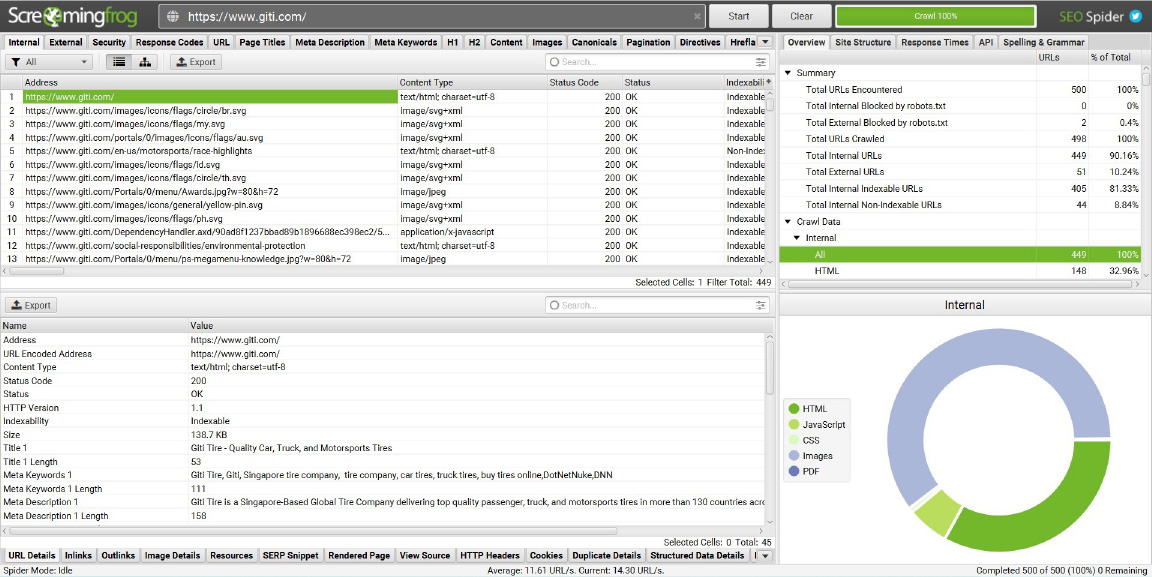
Task: Open the Security tab
Action: point(109,42)
